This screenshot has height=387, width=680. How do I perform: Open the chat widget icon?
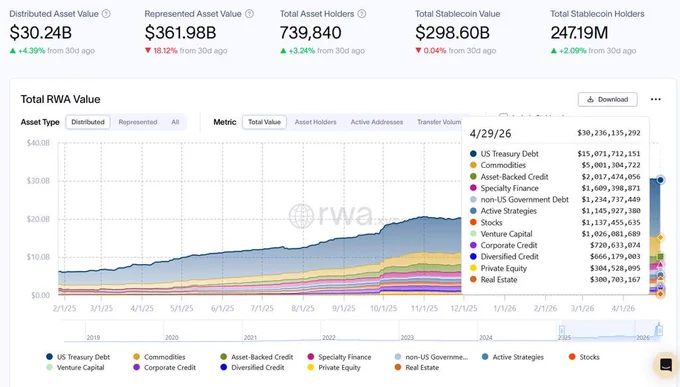pyautogui.click(x=666, y=364)
